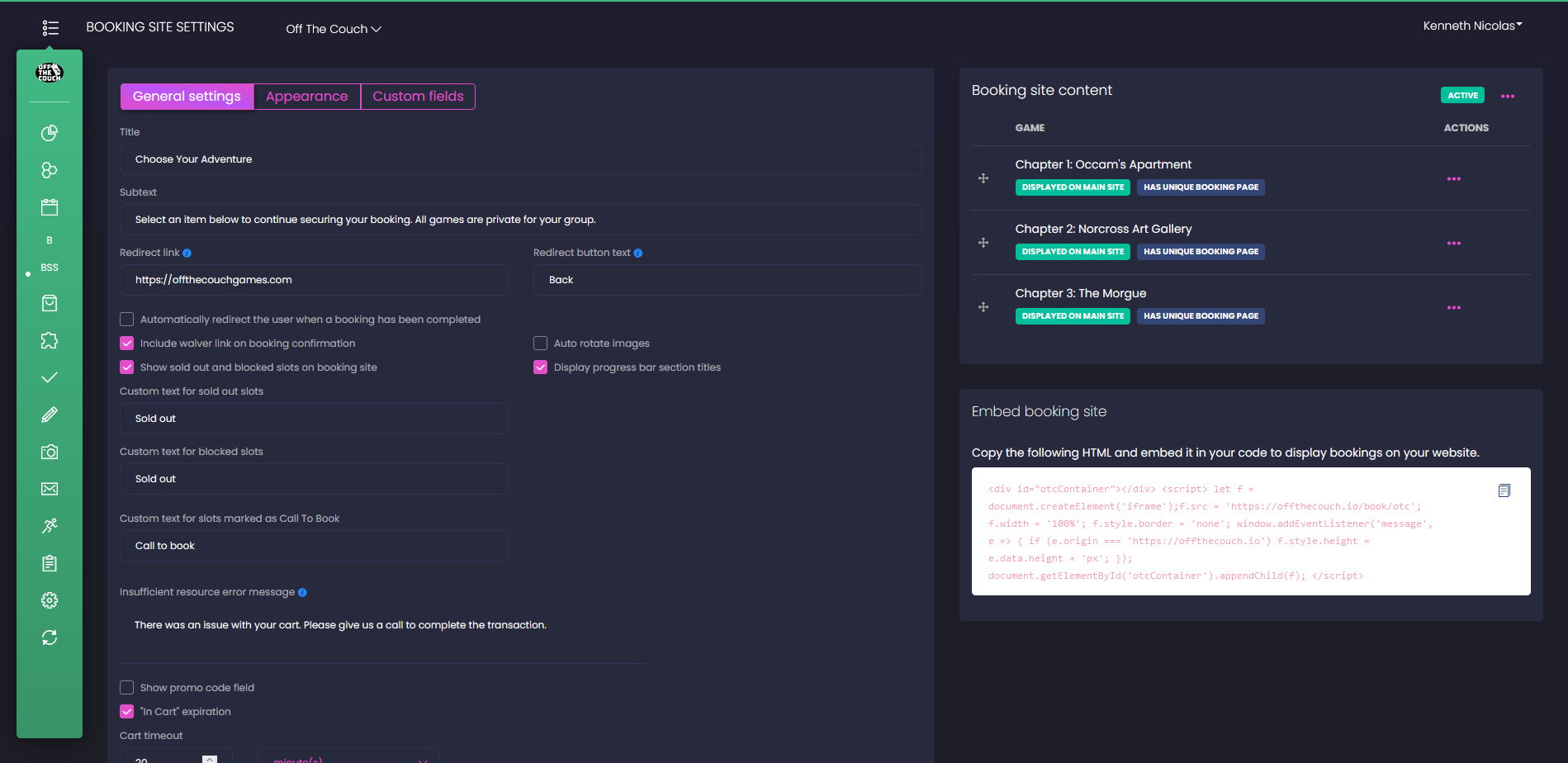Image resolution: width=1568 pixels, height=763 pixels.
Task: Open the clipboard sidebar icon
Action: point(50,563)
